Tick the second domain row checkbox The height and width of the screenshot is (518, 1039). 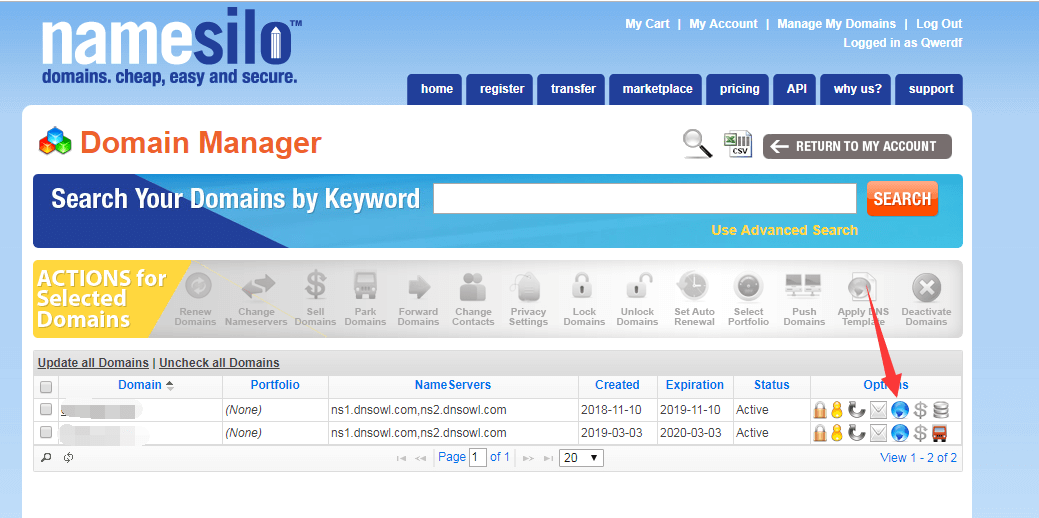click(x=46, y=433)
